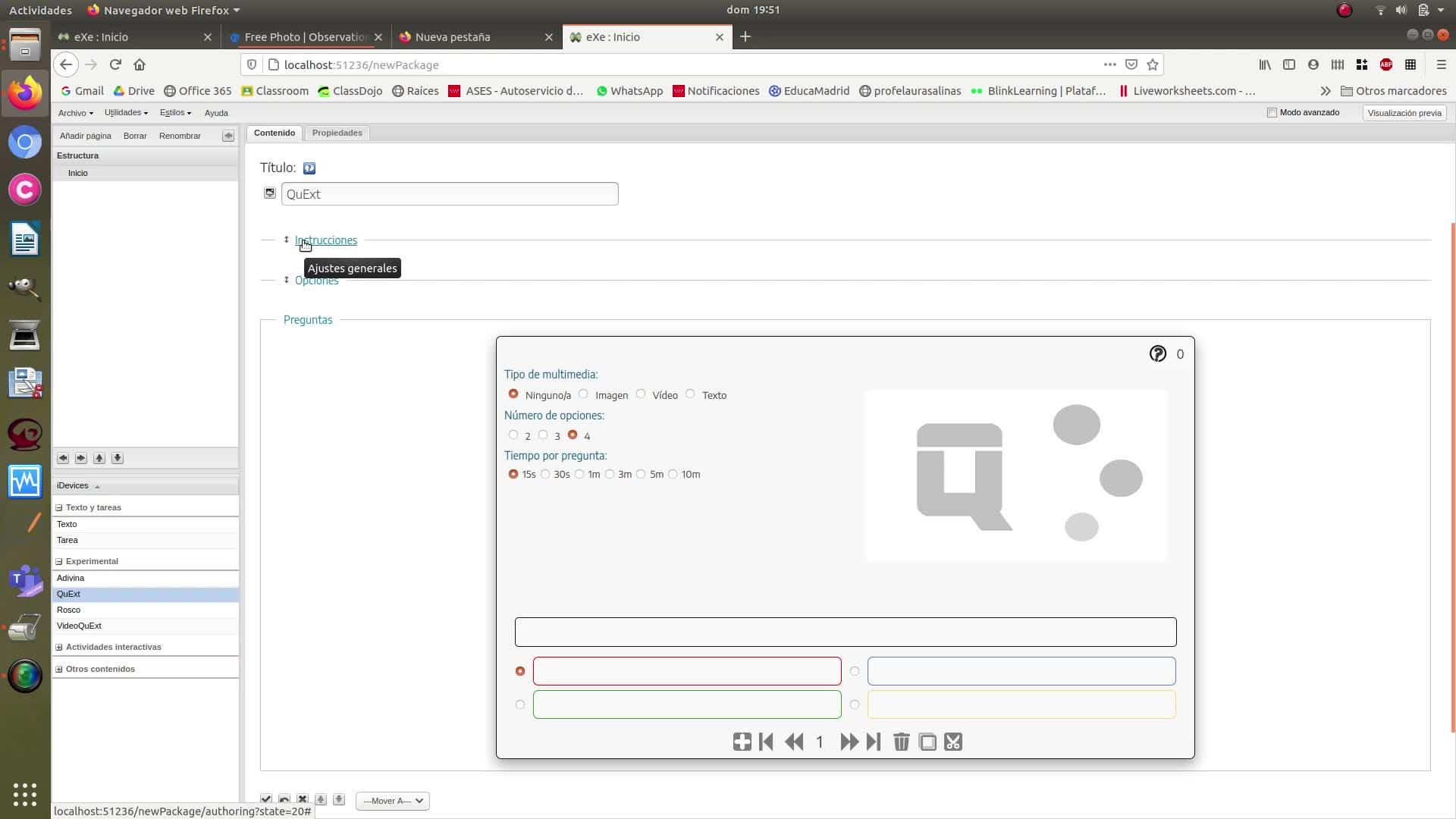Cut question with scissors icon

tap(953, 742)
